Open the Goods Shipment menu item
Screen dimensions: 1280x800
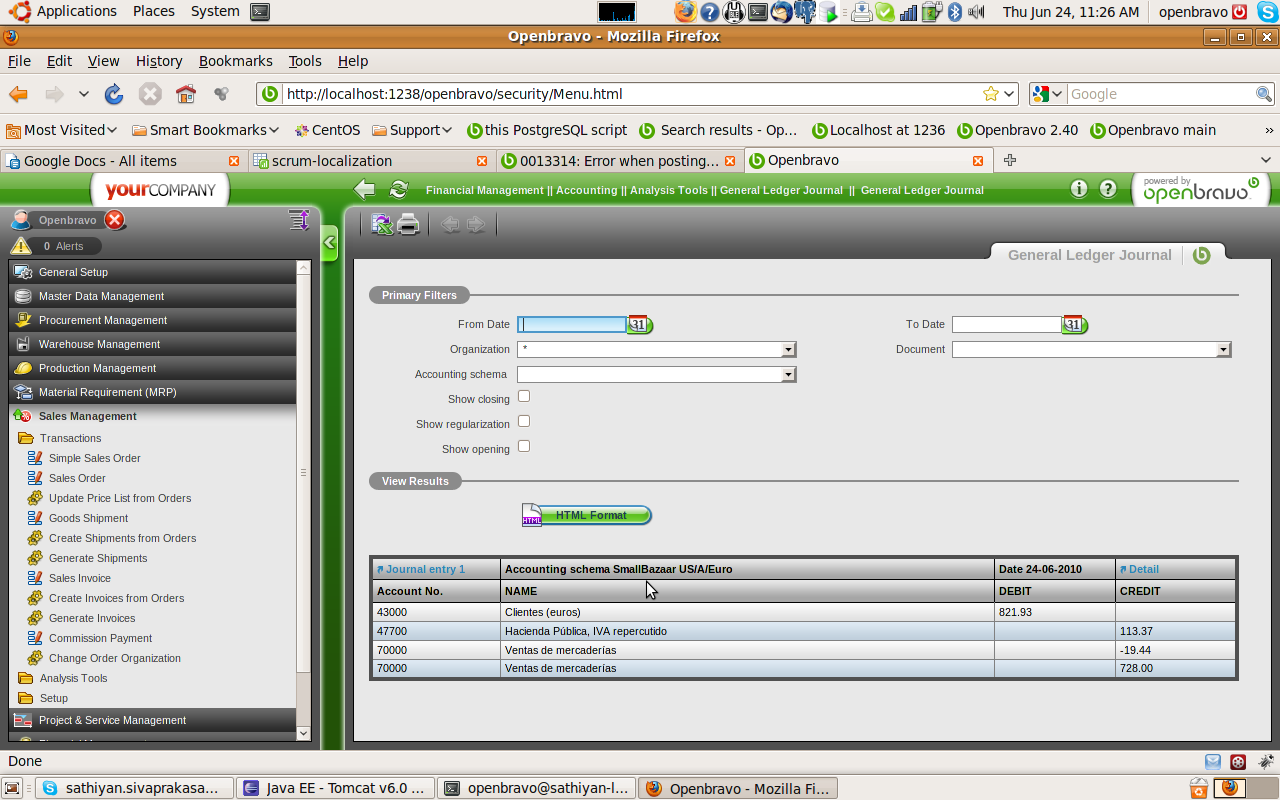point(88,518)
